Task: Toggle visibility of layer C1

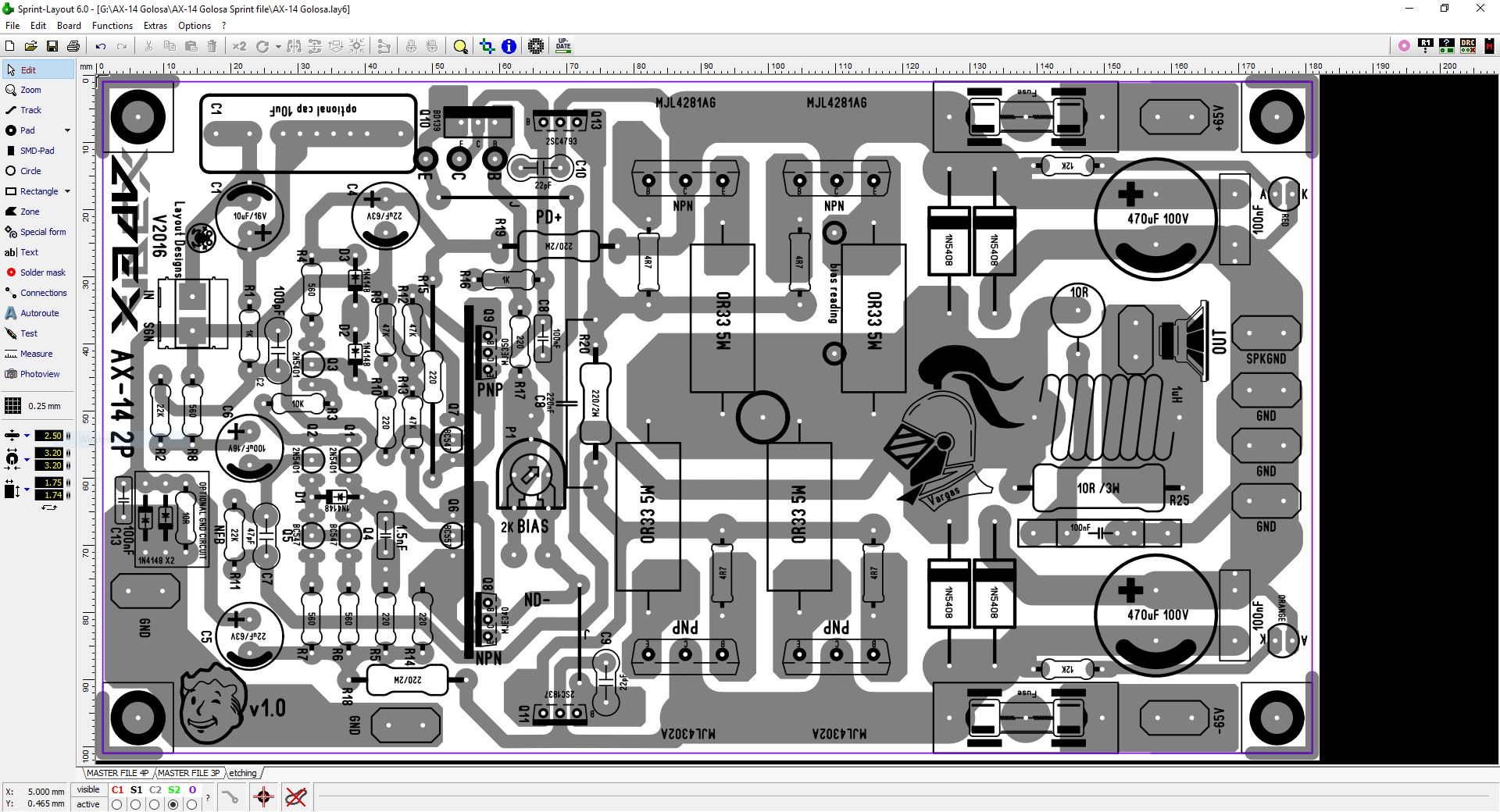Action: tap(117, 789)
